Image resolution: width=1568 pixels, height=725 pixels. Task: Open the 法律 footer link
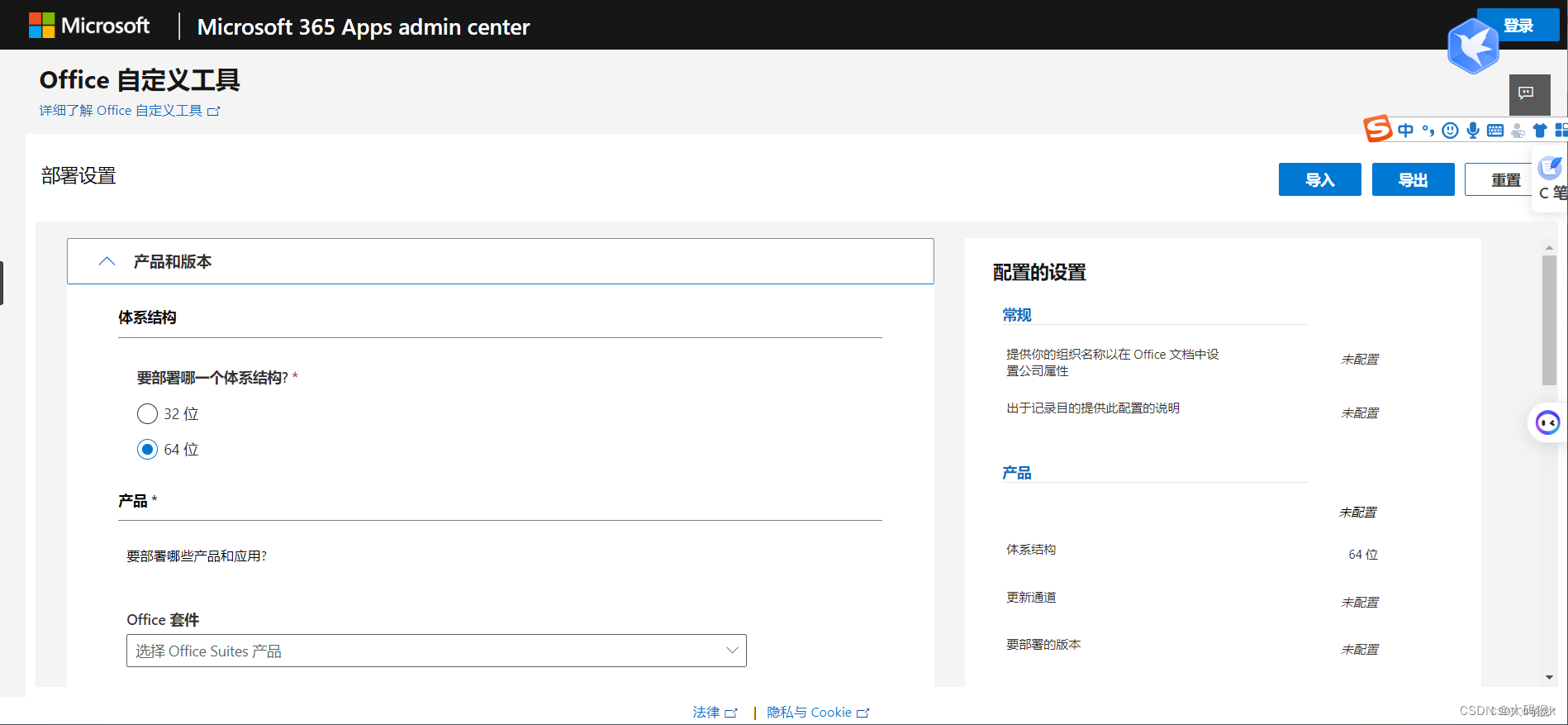(715, 713)
